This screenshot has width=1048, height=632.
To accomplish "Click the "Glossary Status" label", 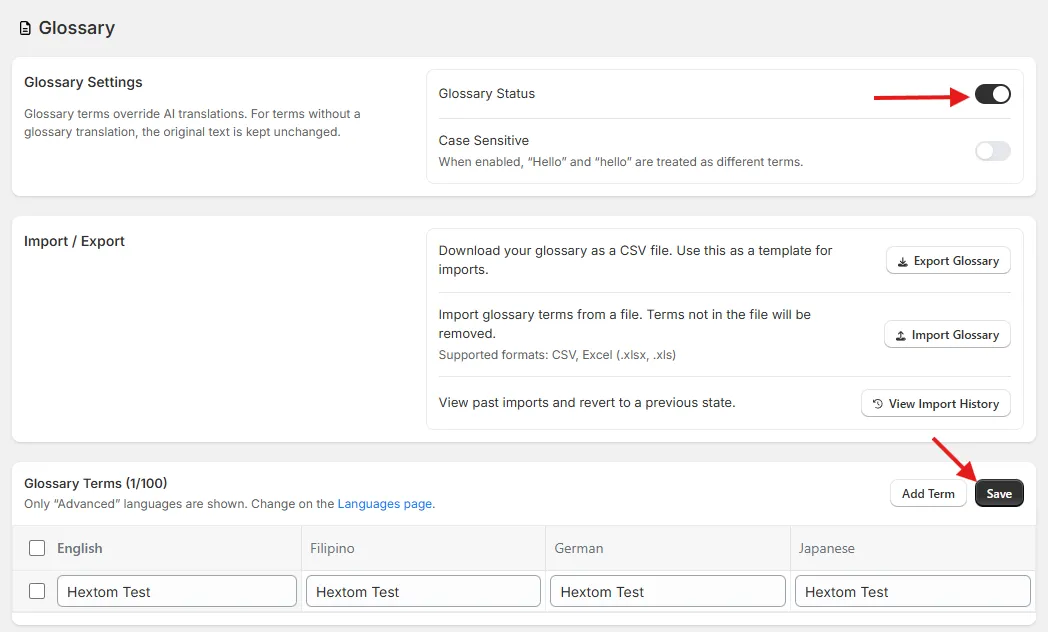I will point(487,94).
